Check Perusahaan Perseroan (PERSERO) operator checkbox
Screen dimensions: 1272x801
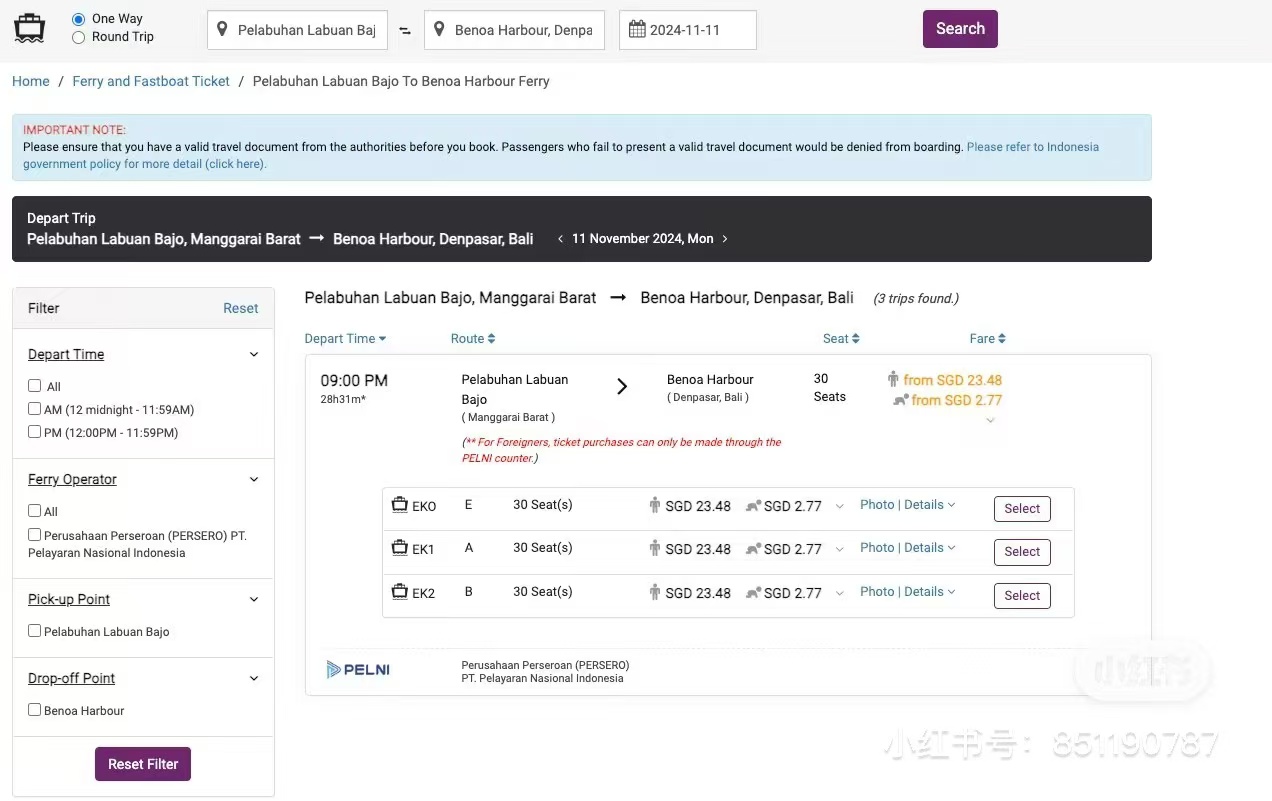click(x=35, y=535)
